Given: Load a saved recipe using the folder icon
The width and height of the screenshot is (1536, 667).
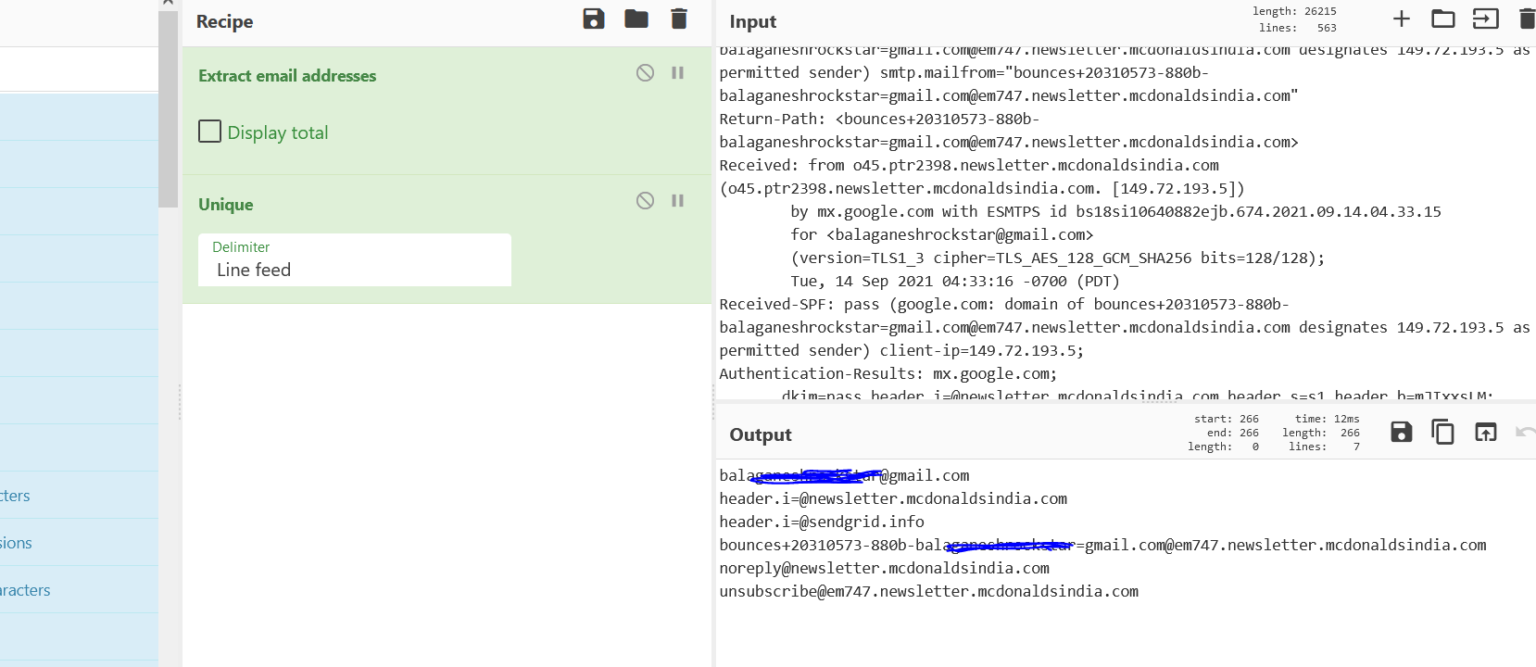Looking at the screenshot, I should 636,19.
